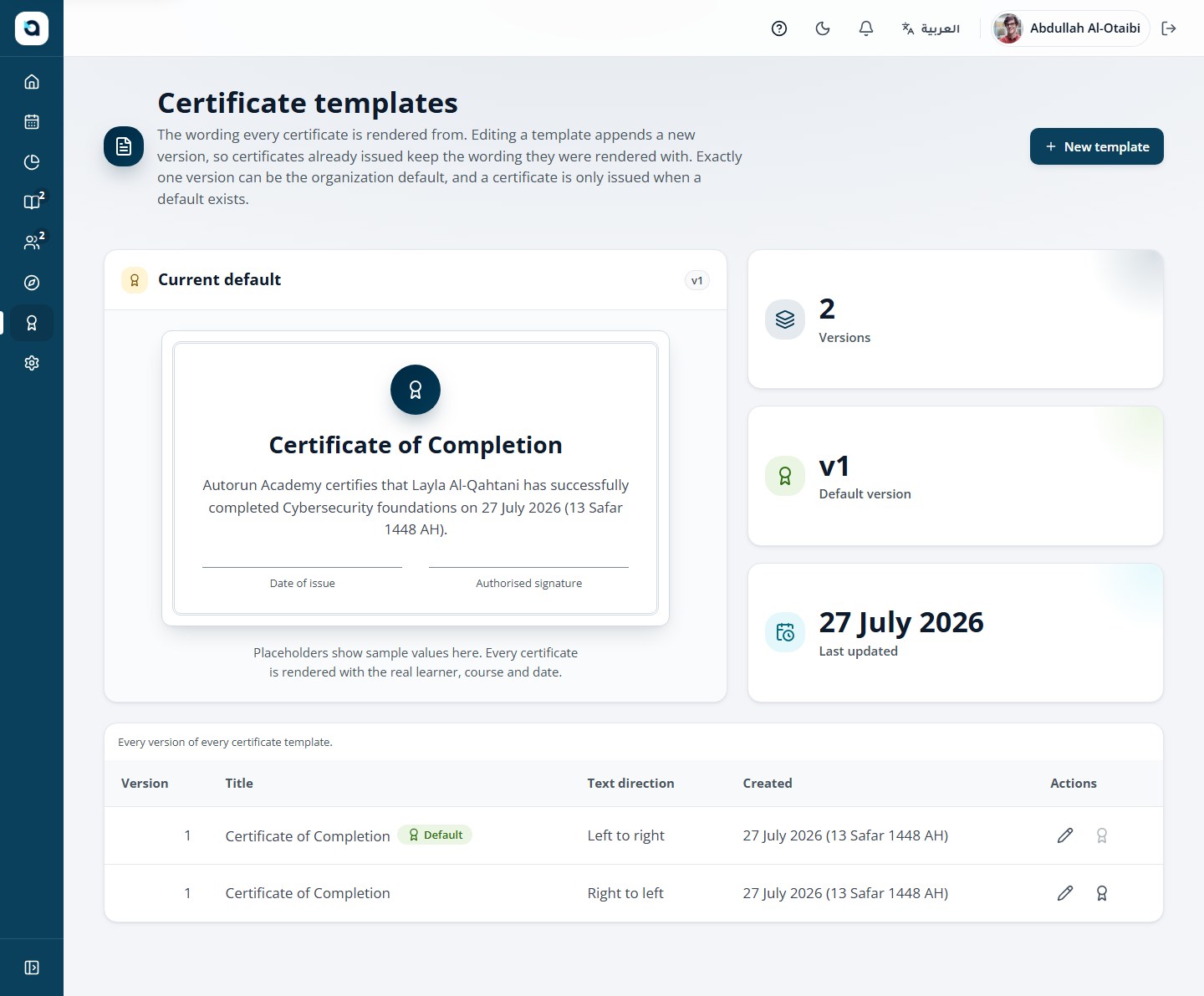Click the app logo at the sidebar top
This screenshot has width=1204, height=996.
(x=32, y=28)
